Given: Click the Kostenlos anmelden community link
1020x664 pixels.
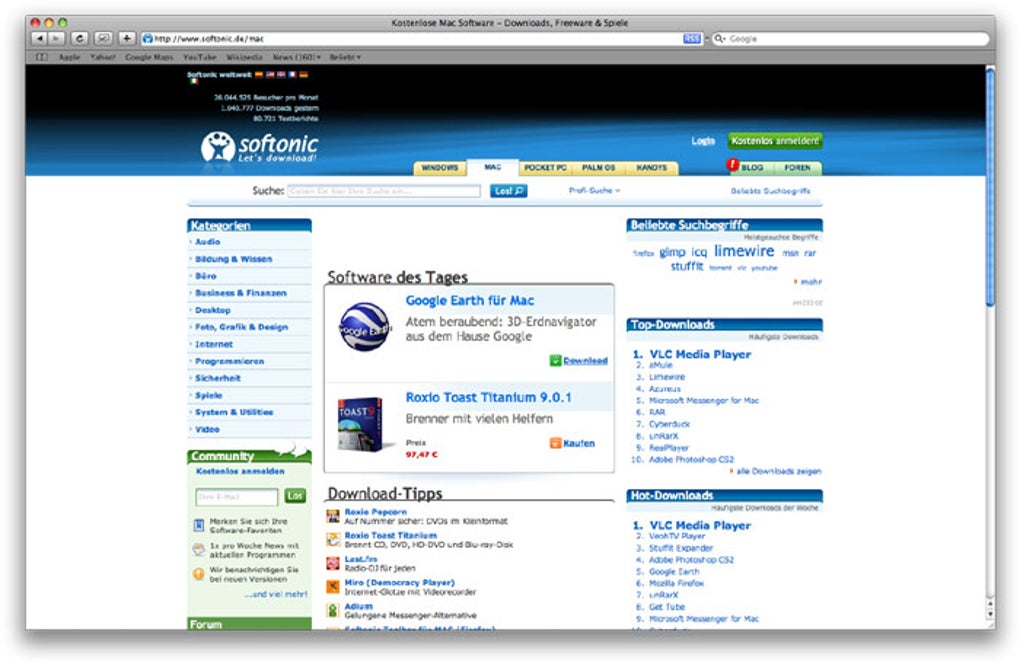Looking at the screenshot, I should pyautogui.click(x=240, y=471).
